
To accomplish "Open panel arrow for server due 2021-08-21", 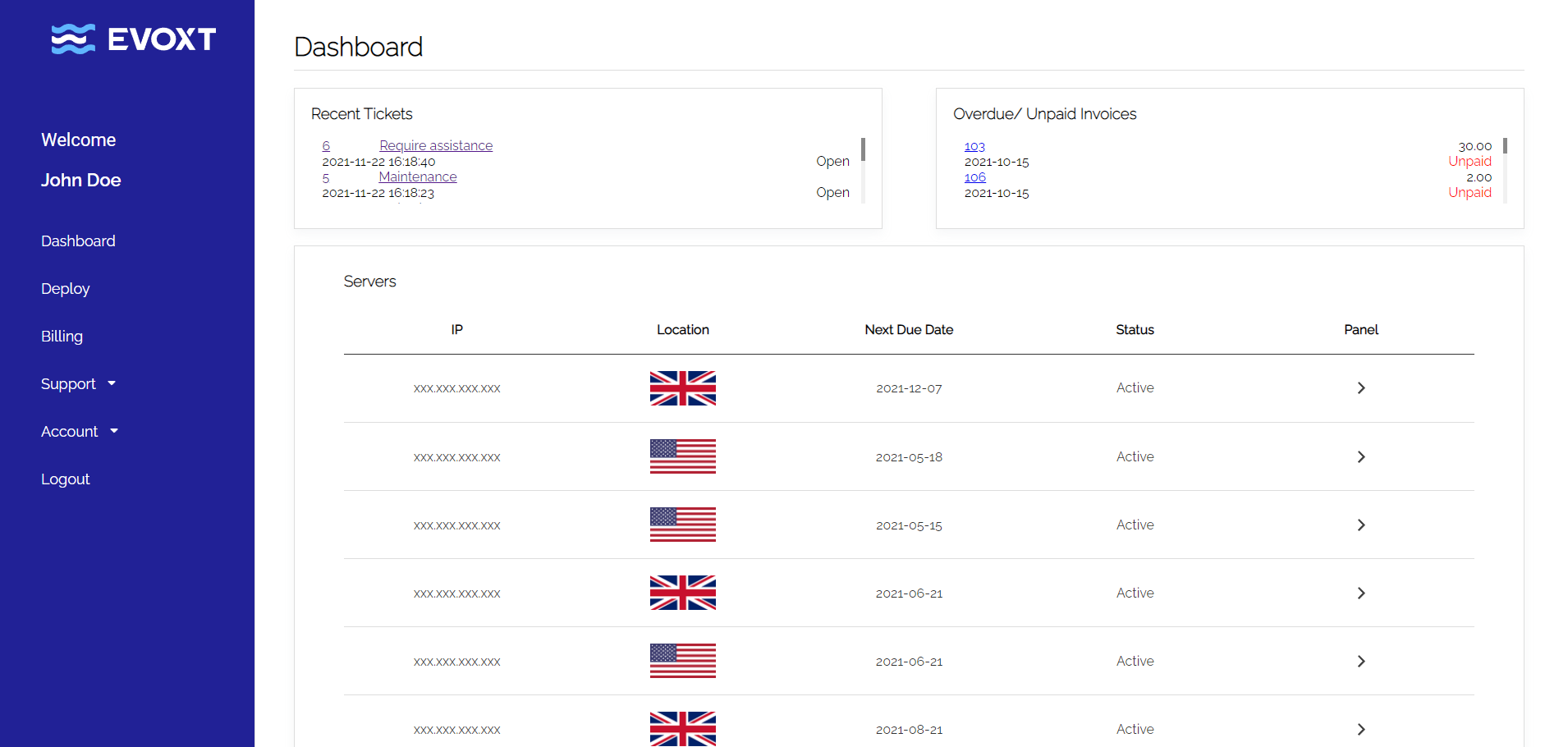I will point(1360,730).
